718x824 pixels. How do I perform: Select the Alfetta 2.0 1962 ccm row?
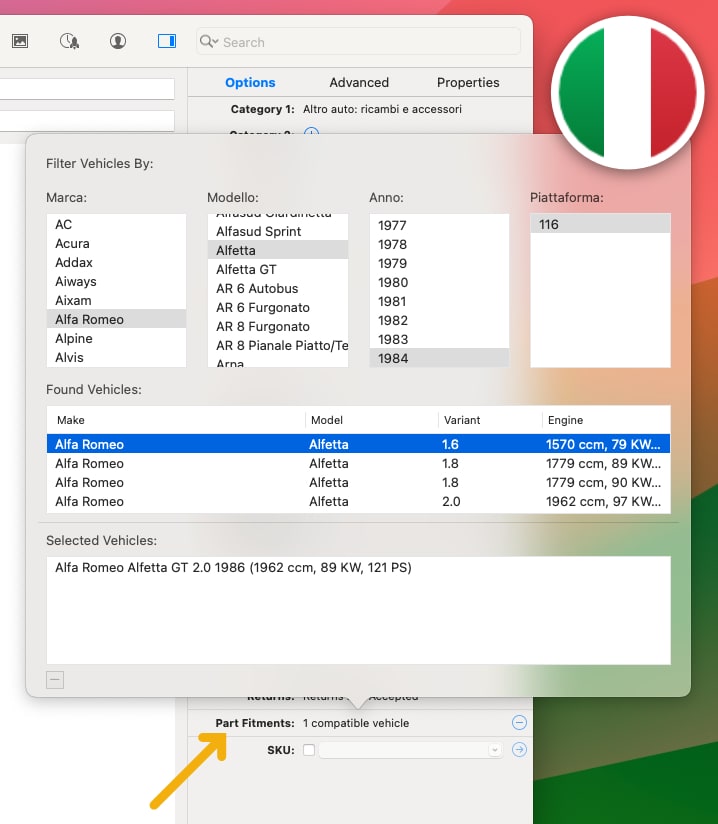(x=358, y=501)
